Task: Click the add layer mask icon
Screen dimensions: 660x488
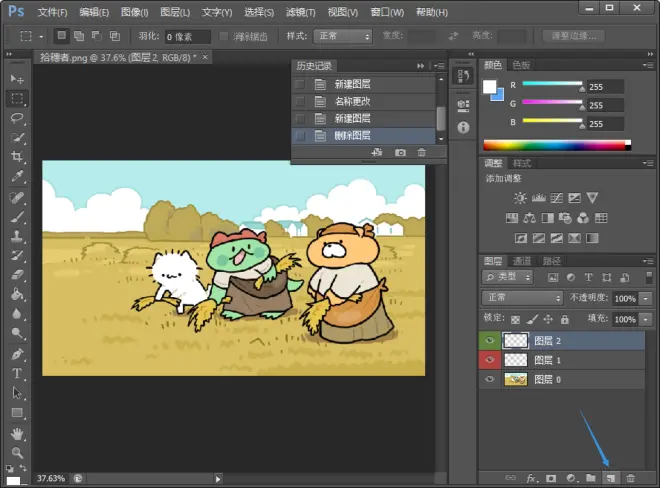Action: pyautogui.click(x=551, y=478)
